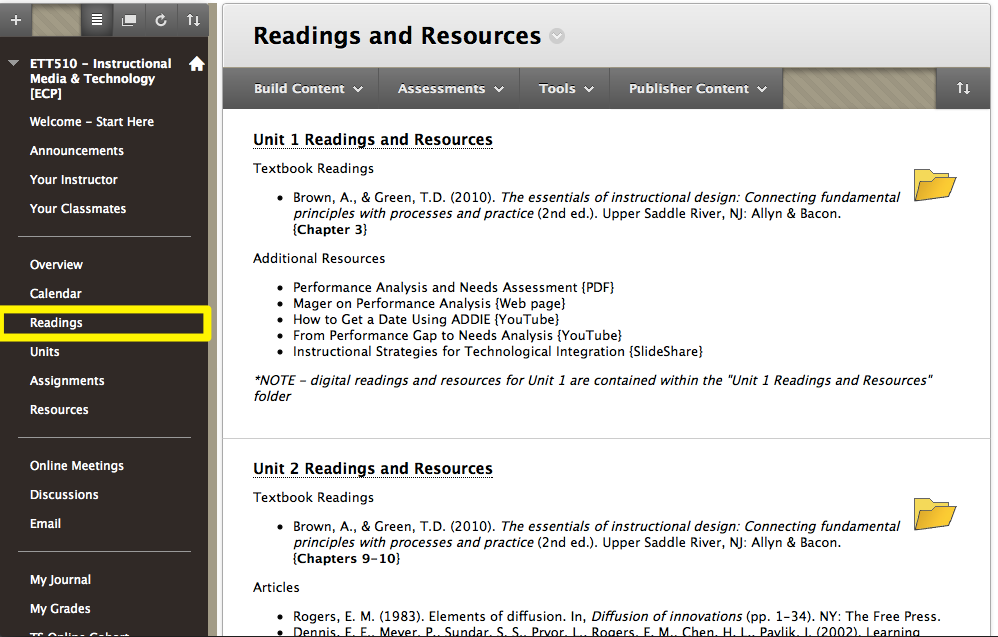The height and width of the screenshot is (637, 998).
Task: Open Online Meetings page
Action: pos(76,466)
